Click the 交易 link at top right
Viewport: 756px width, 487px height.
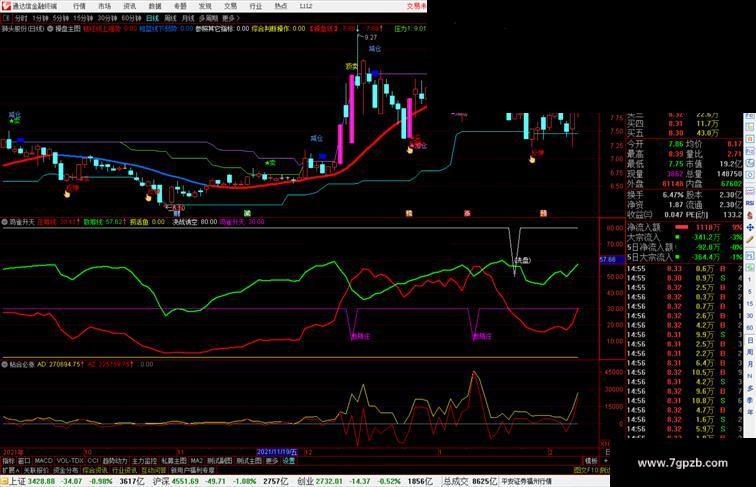point(416,6)
